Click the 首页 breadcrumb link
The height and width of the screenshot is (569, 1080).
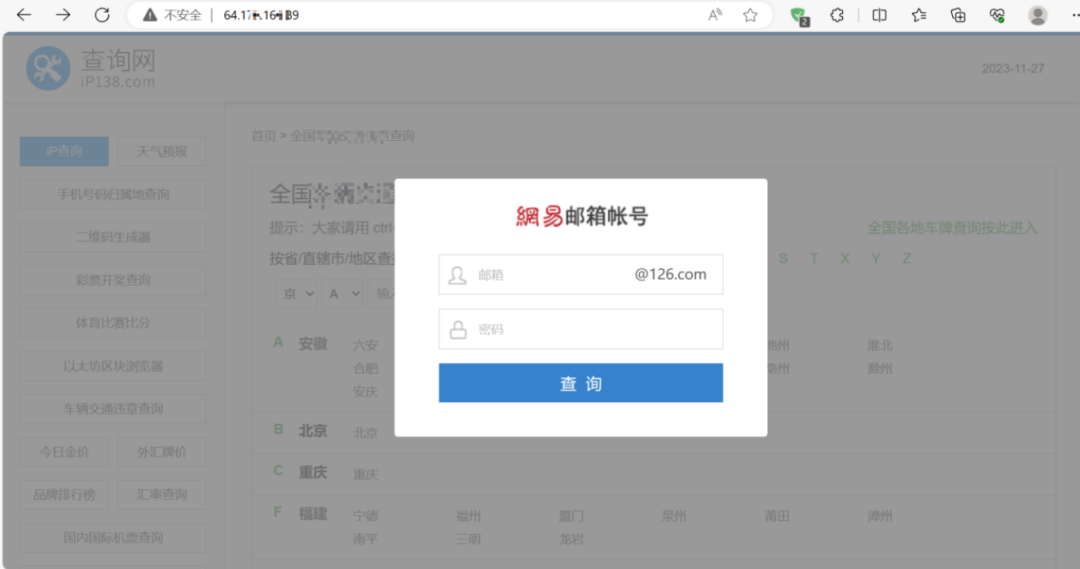point(263,136)
